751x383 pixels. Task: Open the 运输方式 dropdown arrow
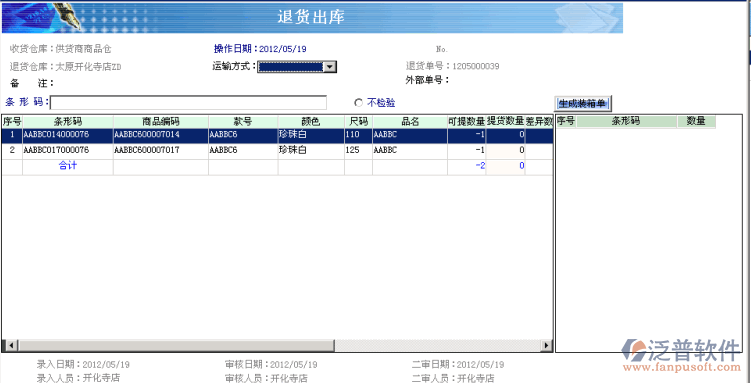click(330, 67)
